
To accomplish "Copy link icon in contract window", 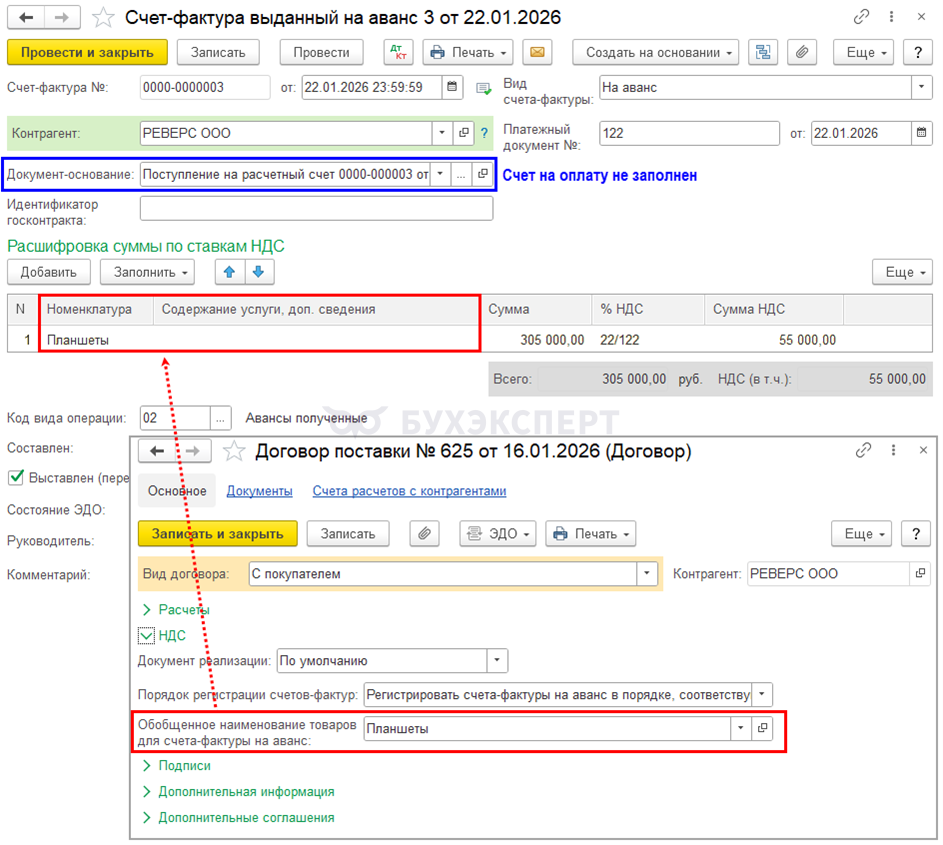I will [x=864, y=450].
